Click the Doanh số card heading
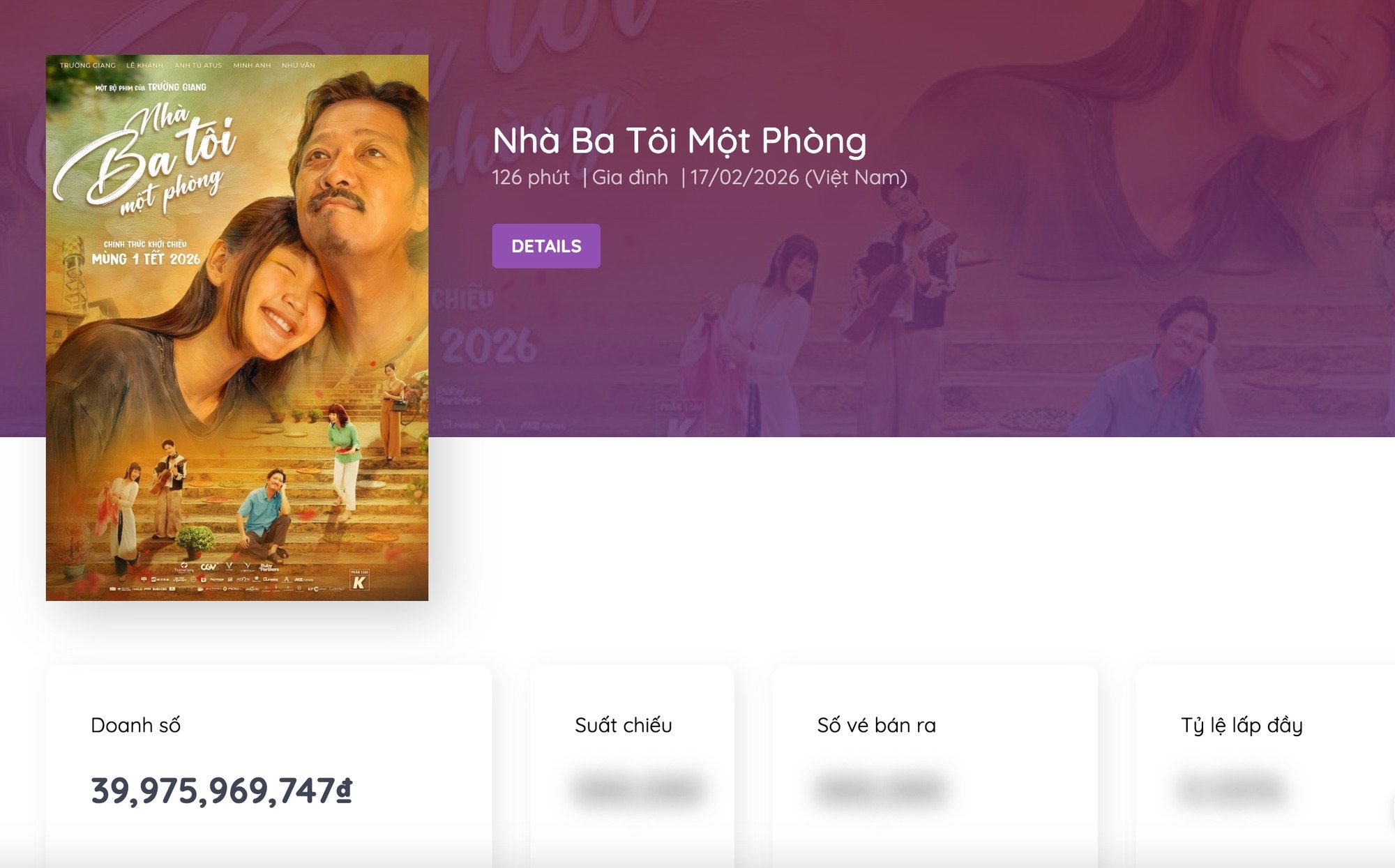Viewport: 1395px width, 868px height. (136, 725)
